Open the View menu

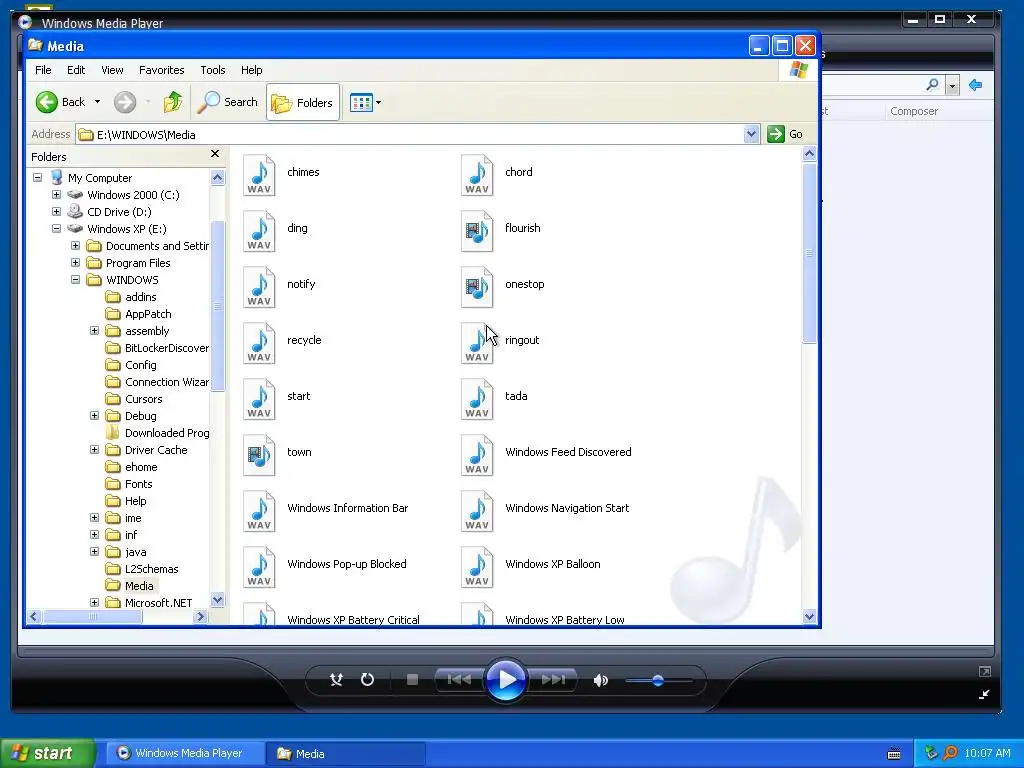pos(112,70)
